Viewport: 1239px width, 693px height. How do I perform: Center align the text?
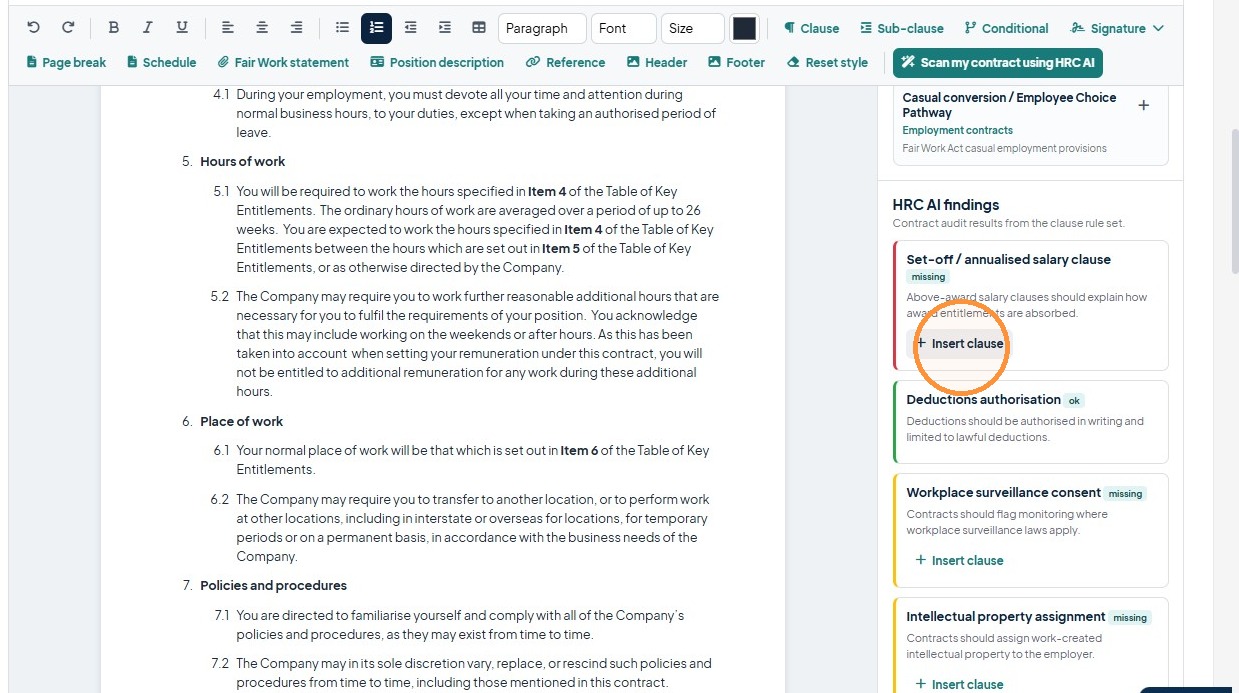point(262,28)
